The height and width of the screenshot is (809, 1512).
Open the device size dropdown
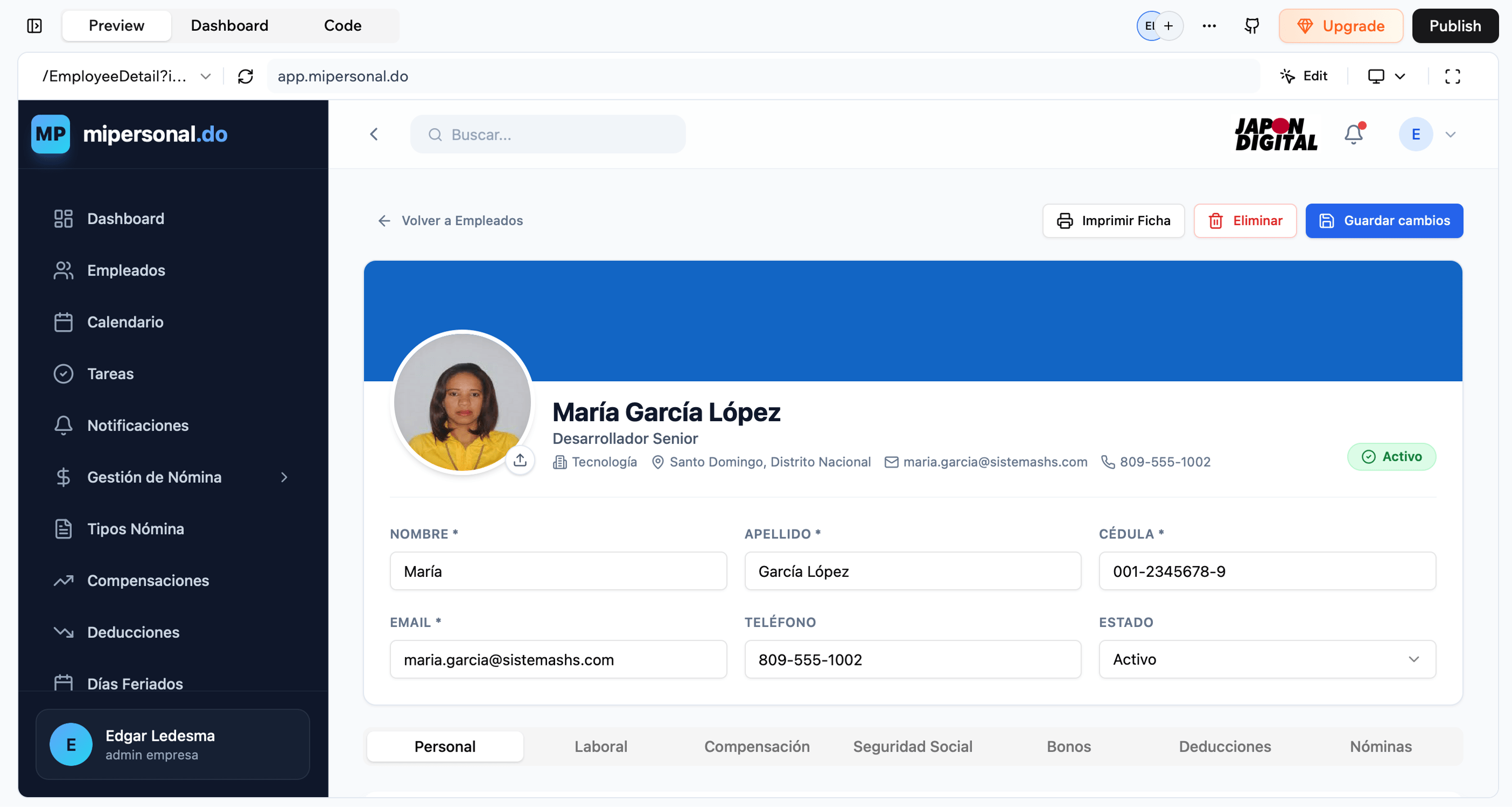point(1386,76)
